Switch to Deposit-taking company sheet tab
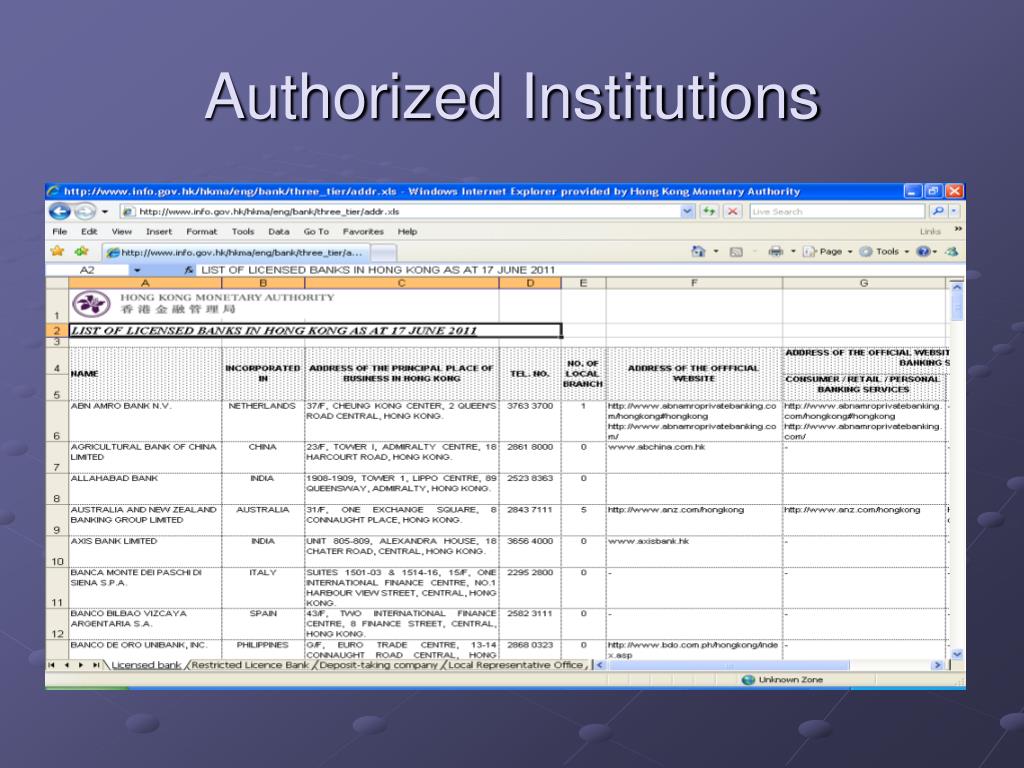 (x=379, y=665)
